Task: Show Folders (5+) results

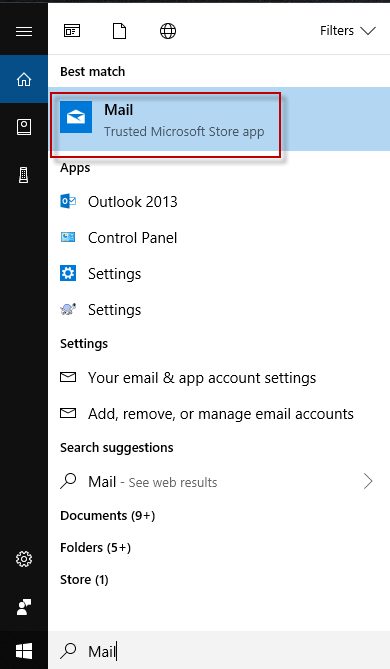Action: (x=96, y=548)
